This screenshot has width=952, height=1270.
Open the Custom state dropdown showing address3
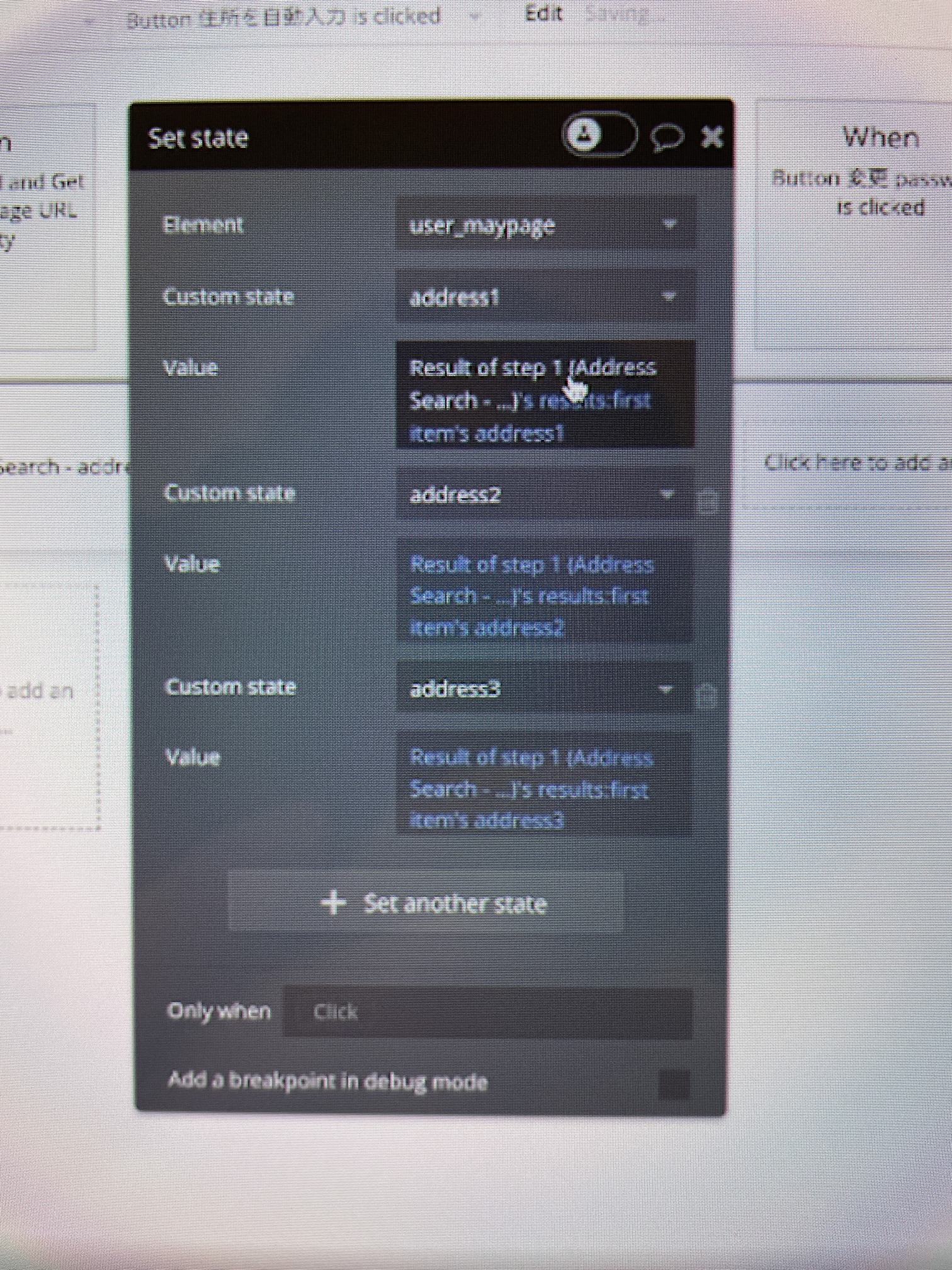pos(544,688)
